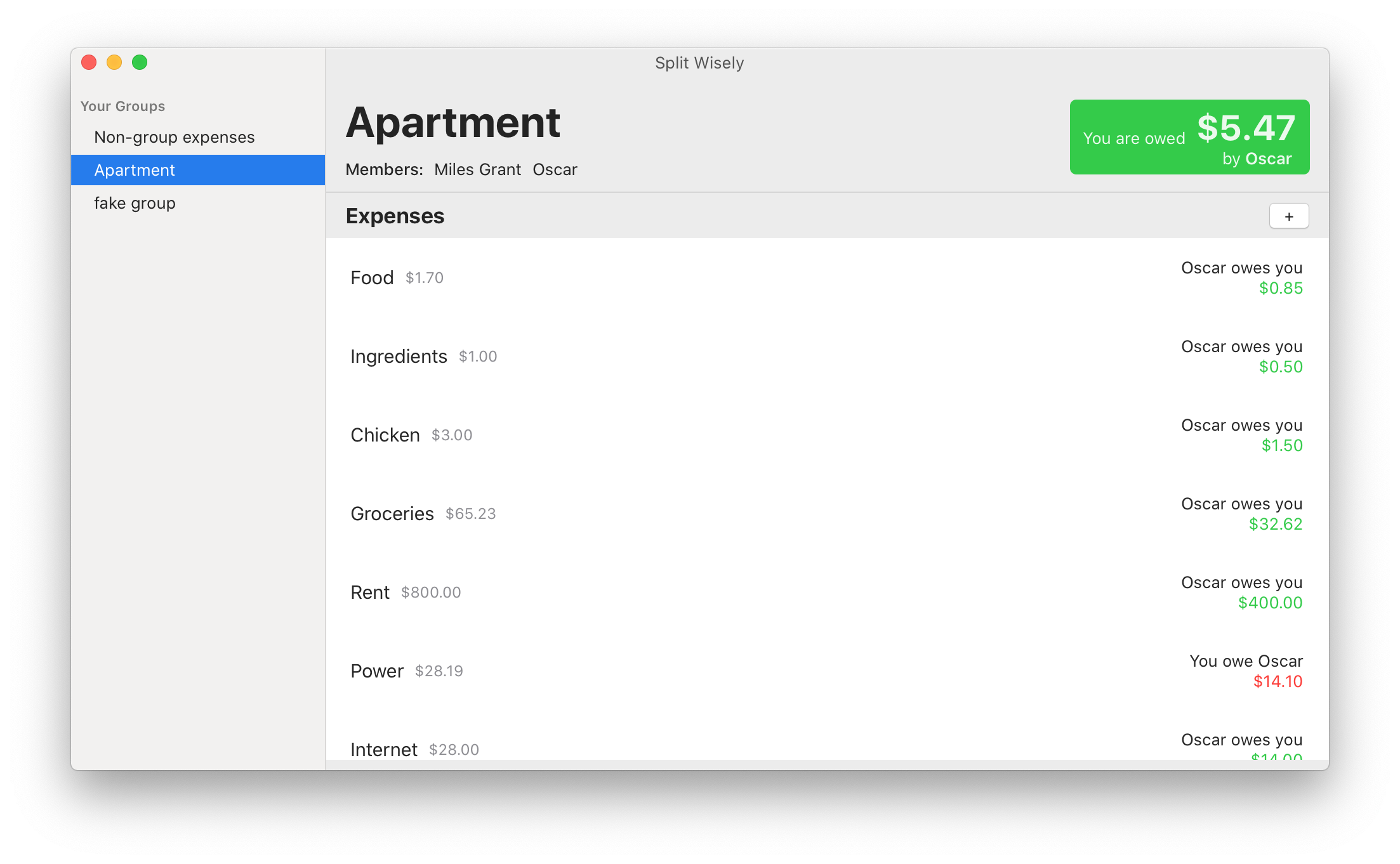The height and width of the screenshot is (864, 1400).
Task: Open the Groceries expense of $65.23
Action: tap(392, 514)
